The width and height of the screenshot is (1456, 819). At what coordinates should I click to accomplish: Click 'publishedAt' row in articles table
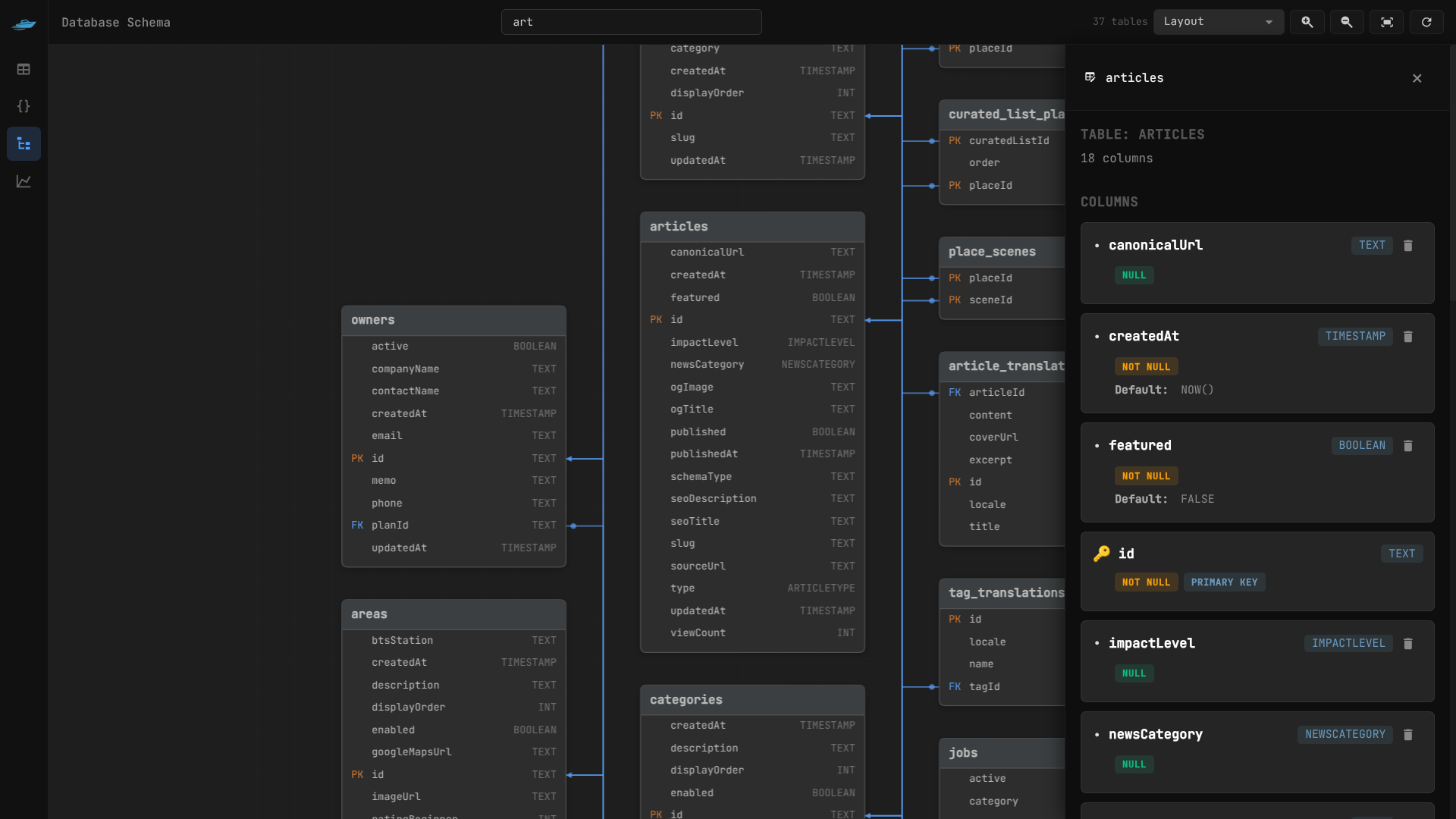(x=752, y=454)
